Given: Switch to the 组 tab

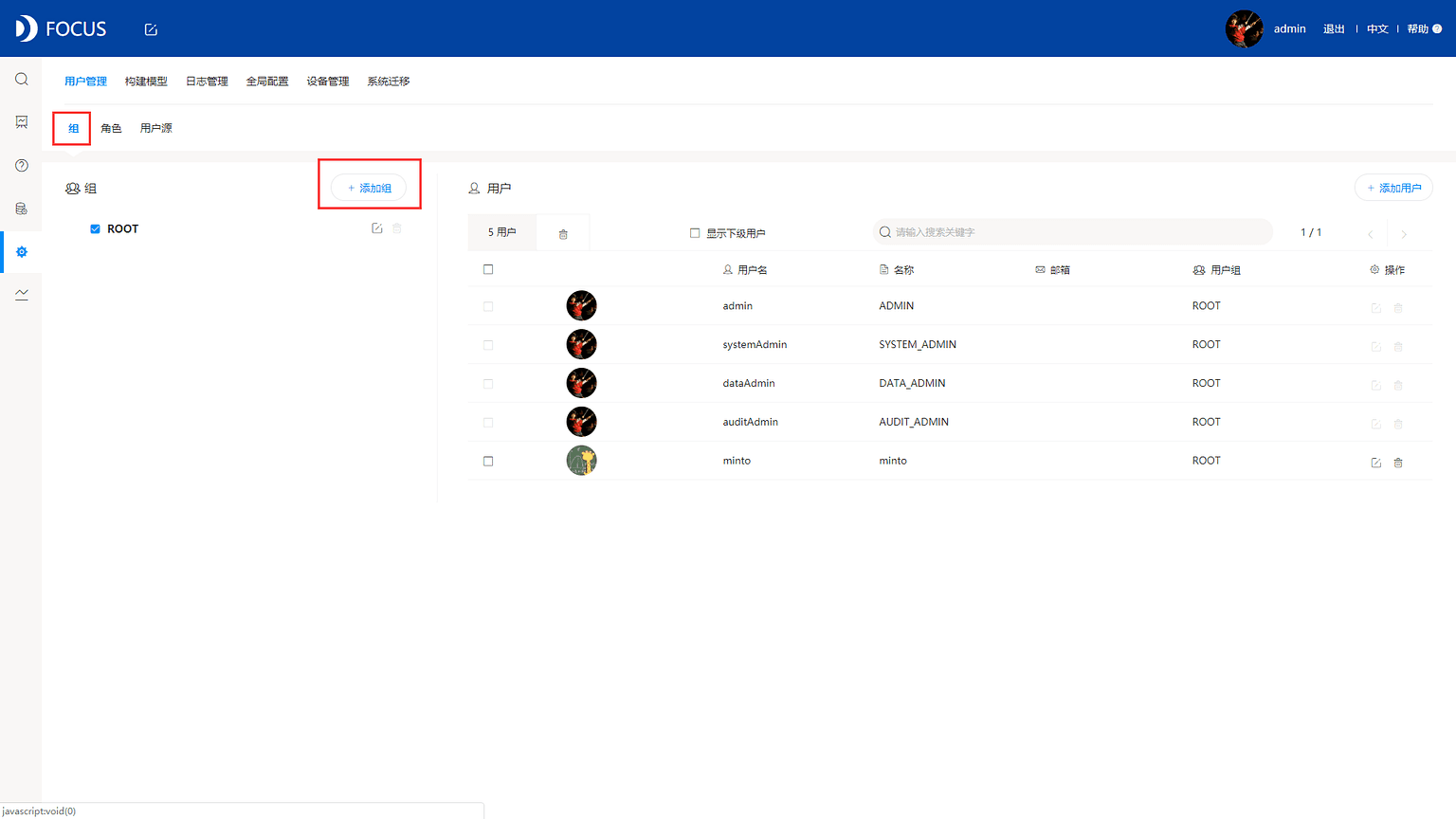Looking at the screenshot, I should point(73,128).
